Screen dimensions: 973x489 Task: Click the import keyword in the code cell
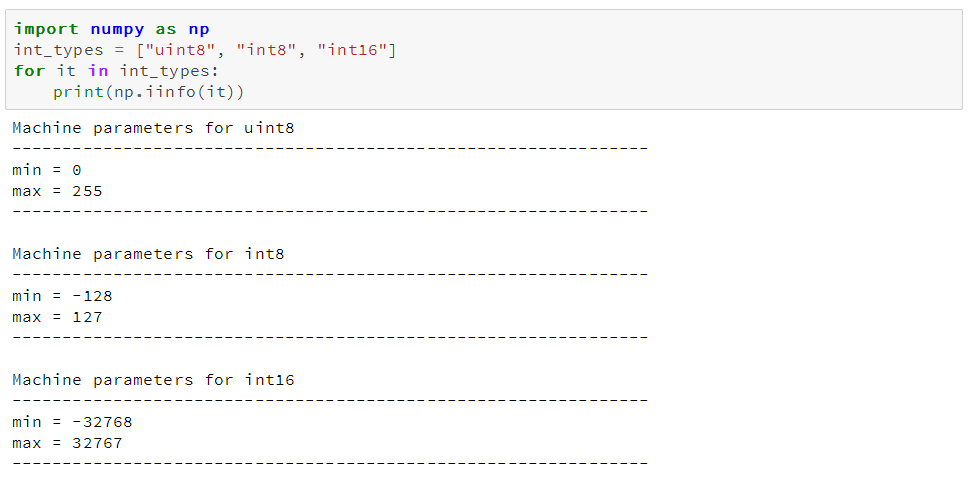pos(46,29)
